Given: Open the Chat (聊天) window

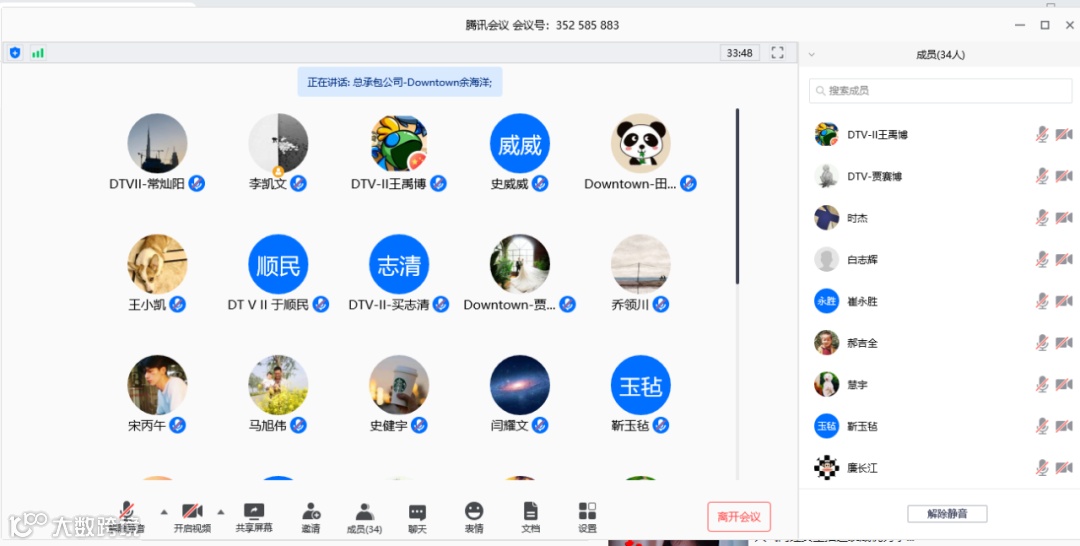Looking at the screenshot, I should coord(417,518).
